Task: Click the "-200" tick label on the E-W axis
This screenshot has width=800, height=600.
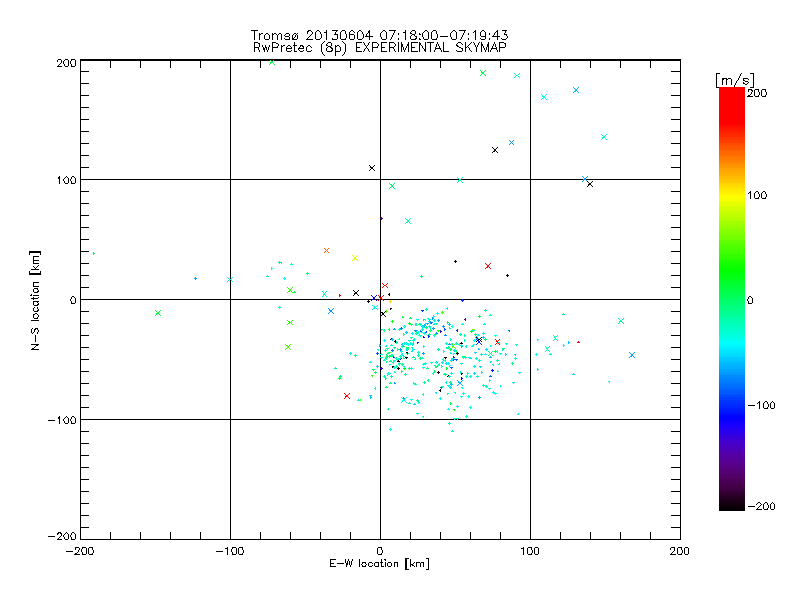Action: [x=80, y=551]
